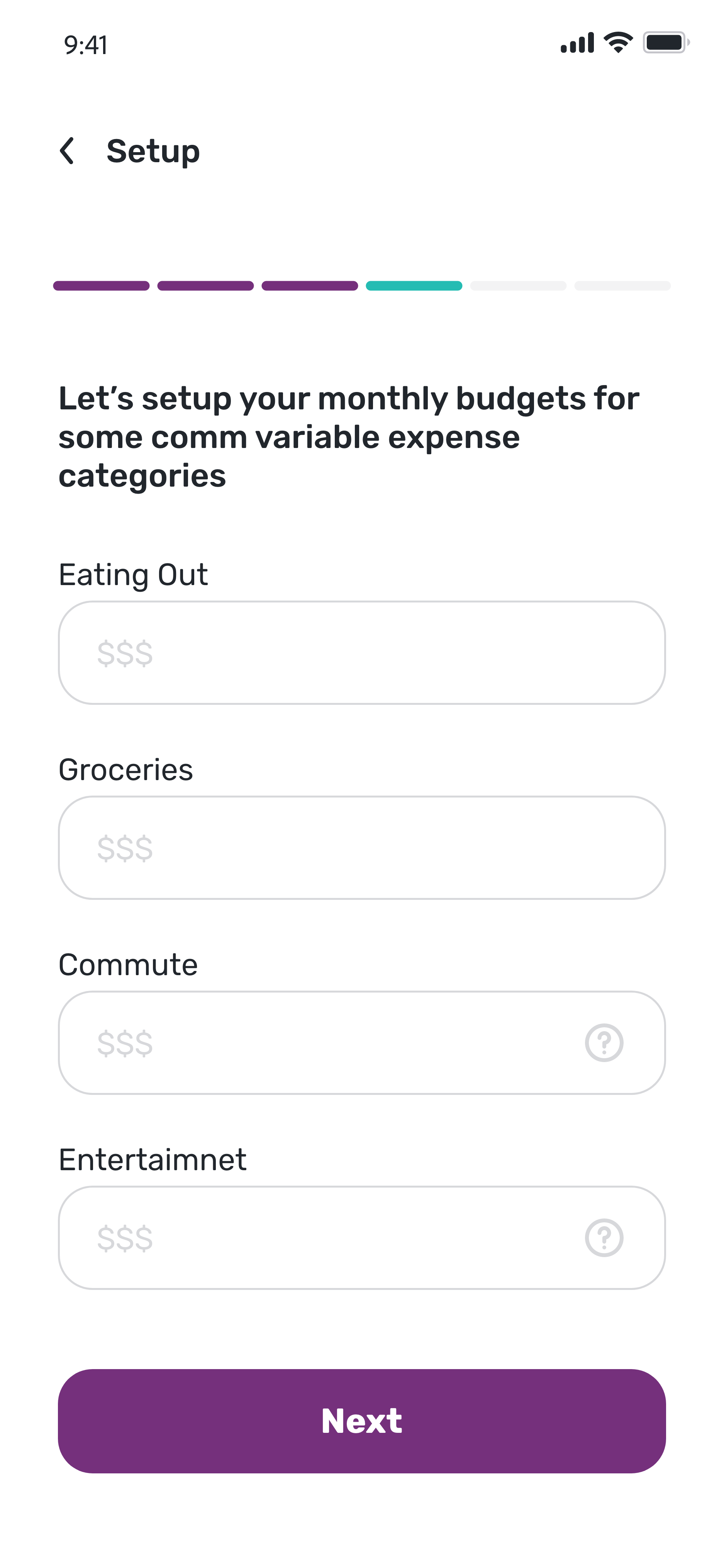Tap the Setup page title
This screenshot has width=724, height=1568.
click(153, 151)
